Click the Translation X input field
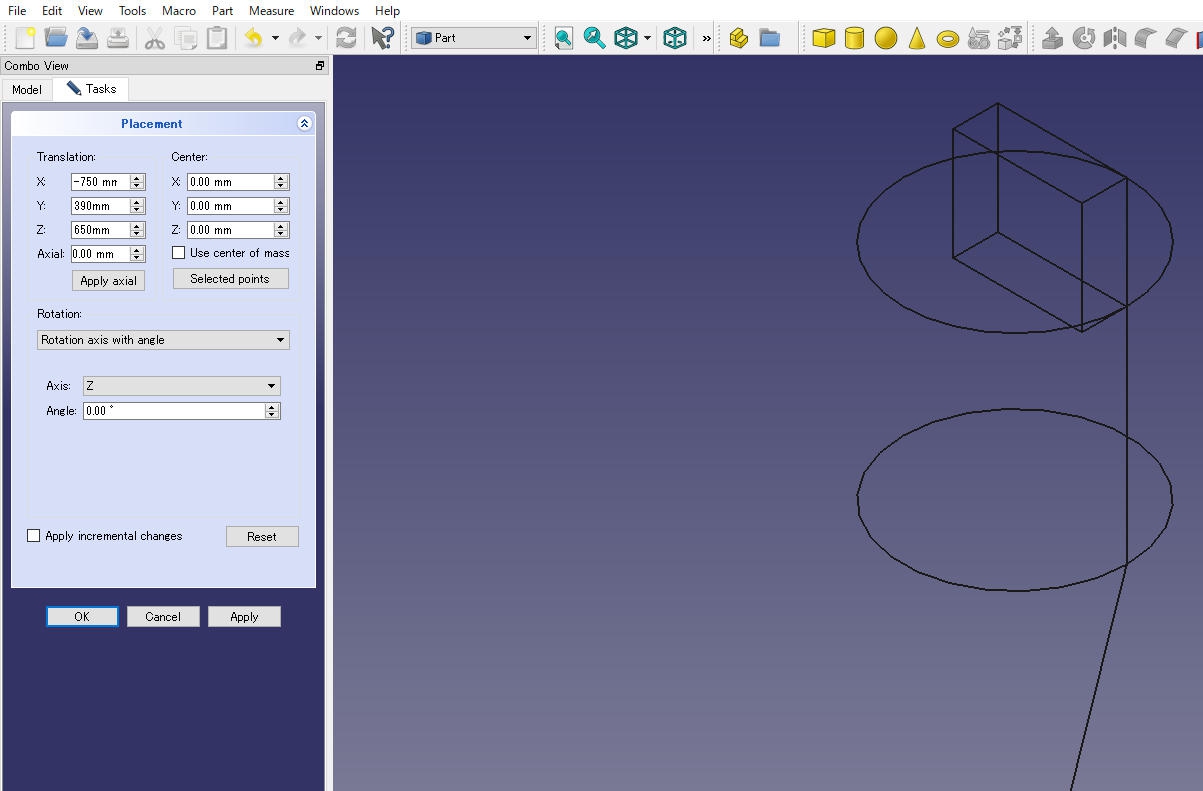 tap(101, 182)
